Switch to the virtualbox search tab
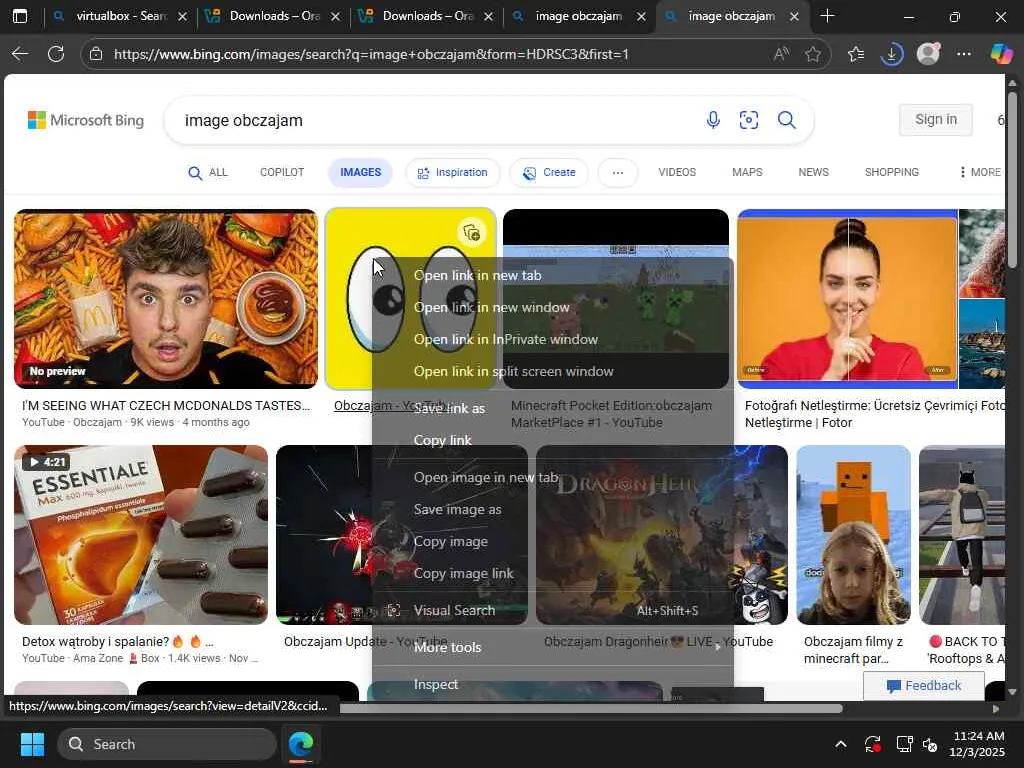 [121, 16]
